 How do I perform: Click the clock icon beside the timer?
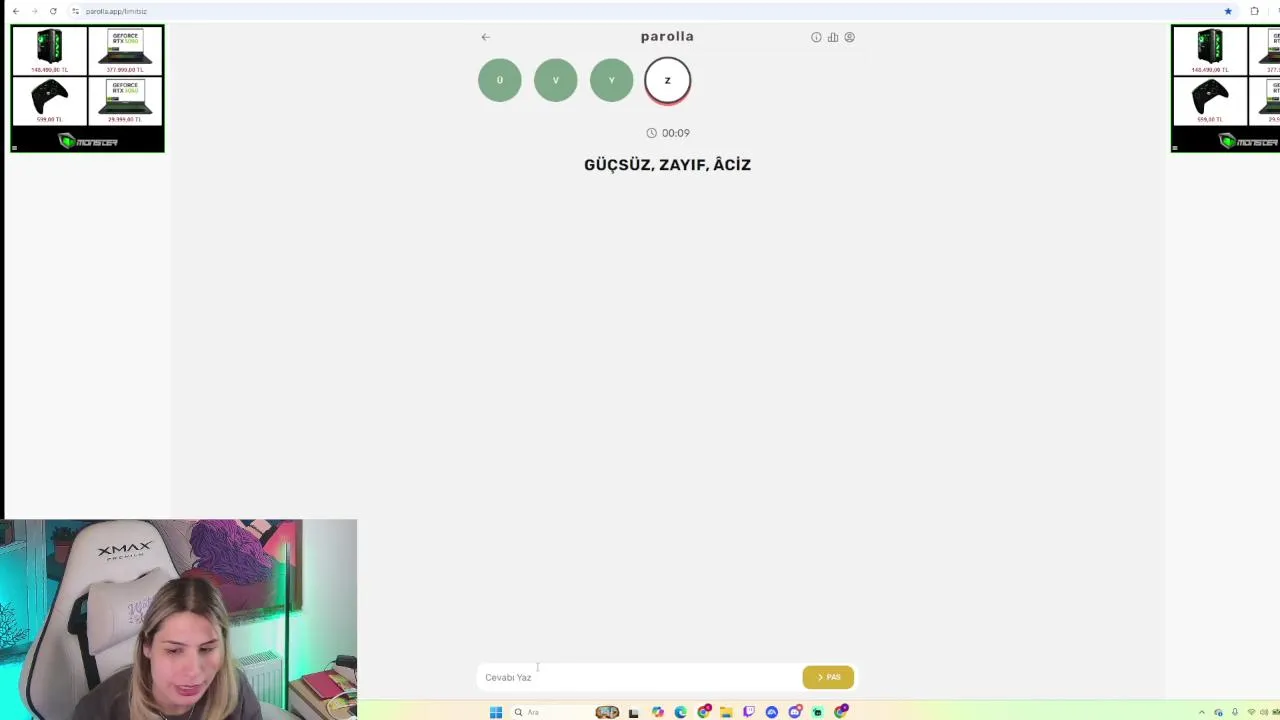click(x=651, y=133)
